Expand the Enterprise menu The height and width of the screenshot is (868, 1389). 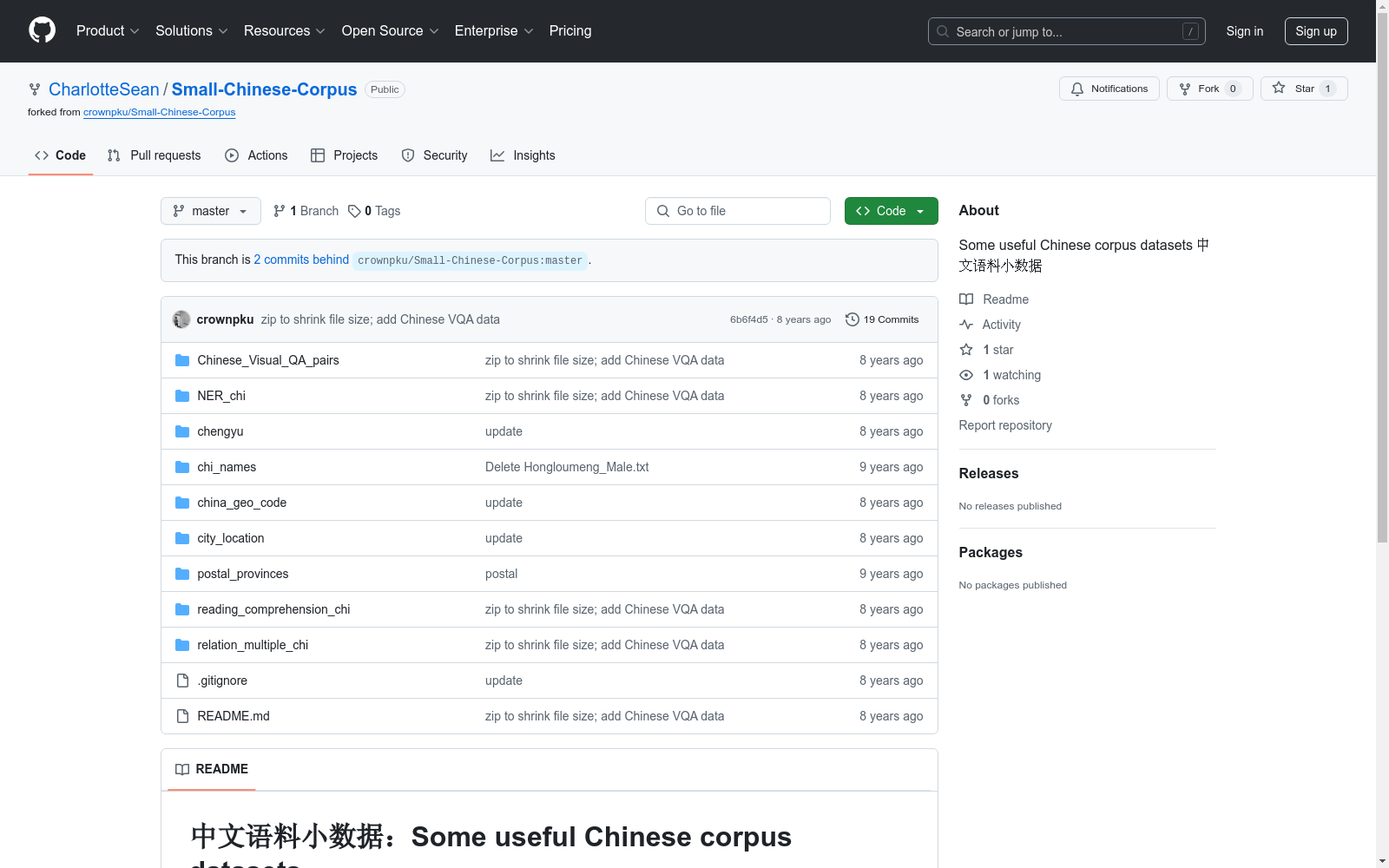click(494, 30)
